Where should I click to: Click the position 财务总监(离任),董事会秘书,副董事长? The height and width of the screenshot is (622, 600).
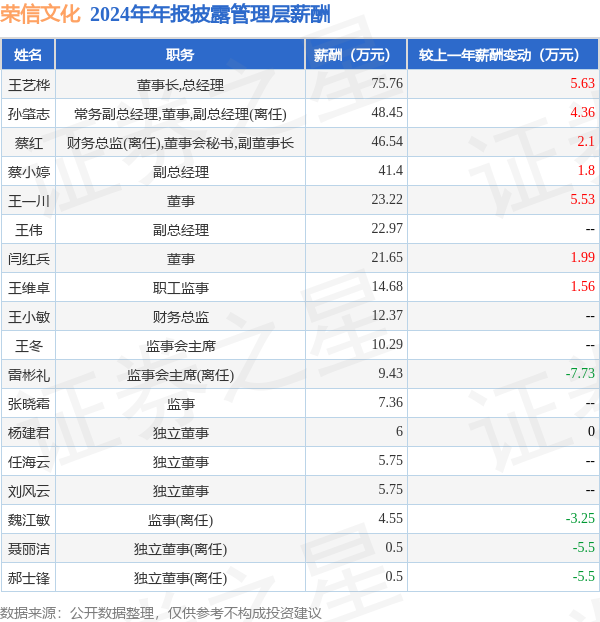[180, 143]
